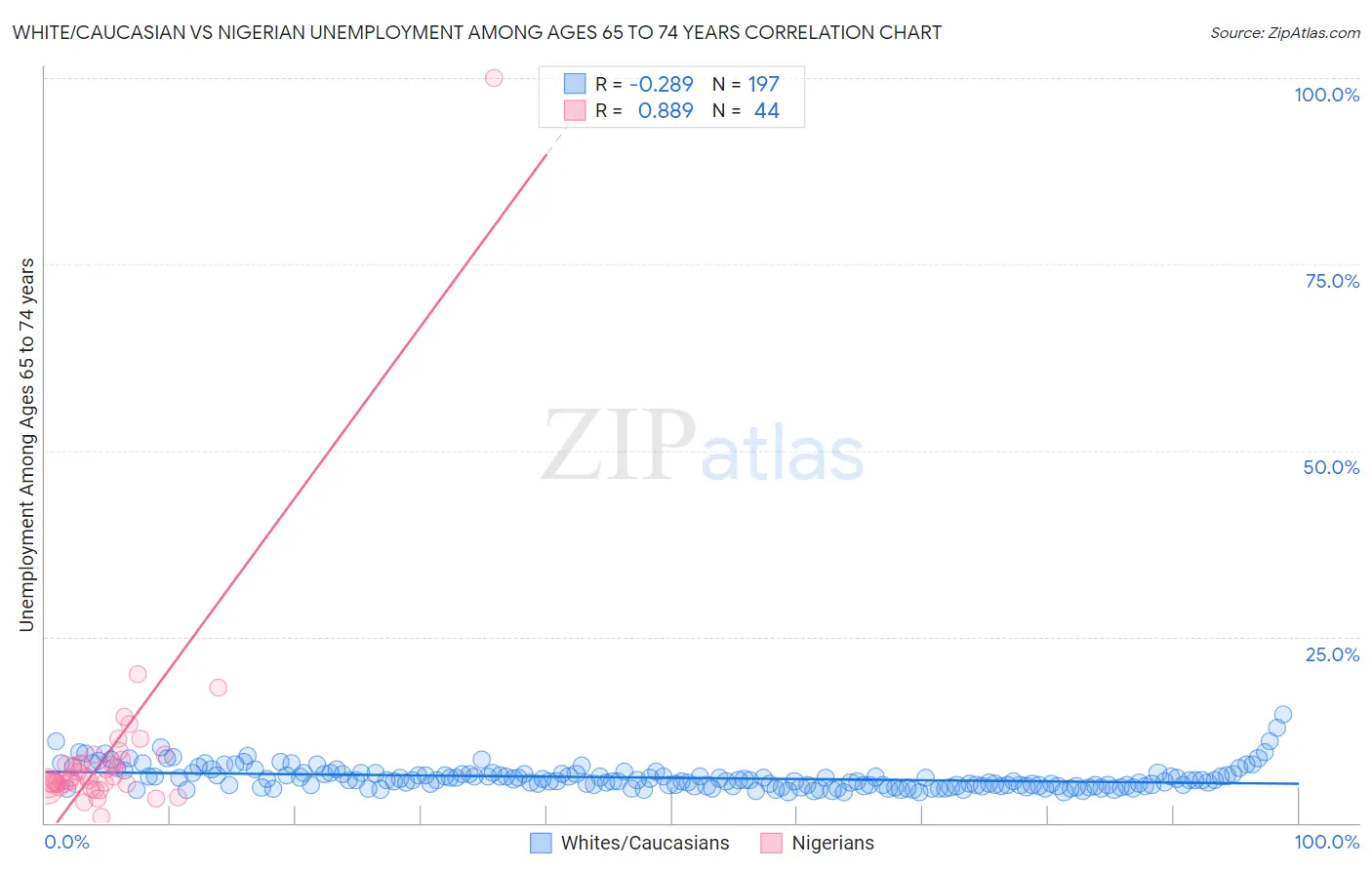Open the Source: ZipAtlas.com credit

point(1285,32)
